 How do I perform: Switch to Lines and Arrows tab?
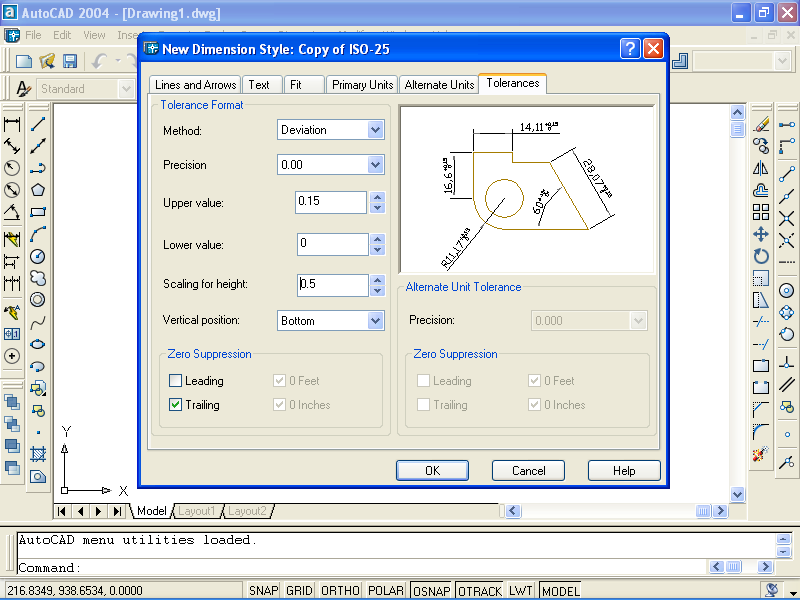(x=195, y=85)
